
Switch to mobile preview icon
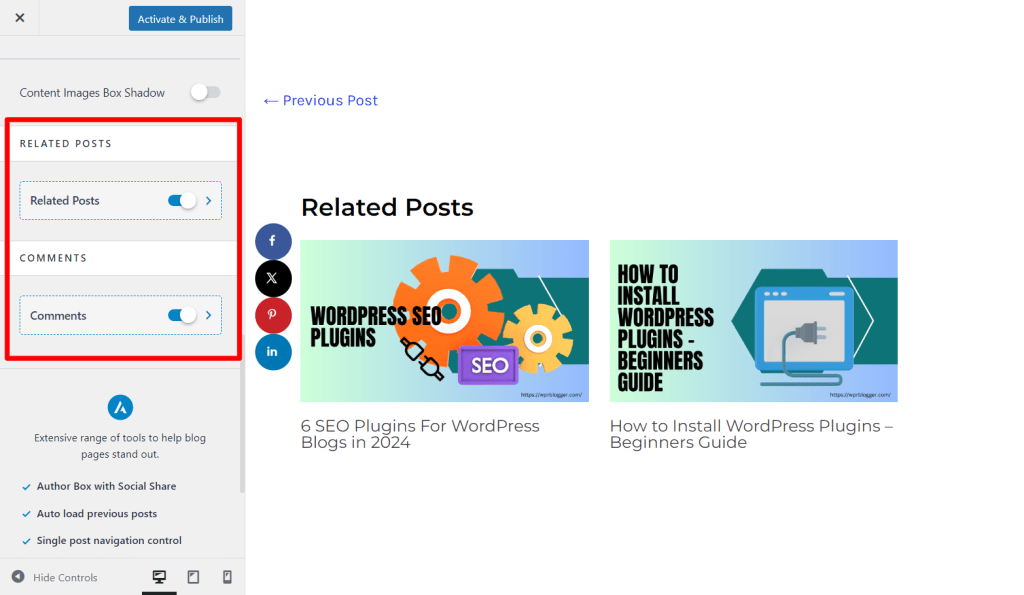coord(227,577)
